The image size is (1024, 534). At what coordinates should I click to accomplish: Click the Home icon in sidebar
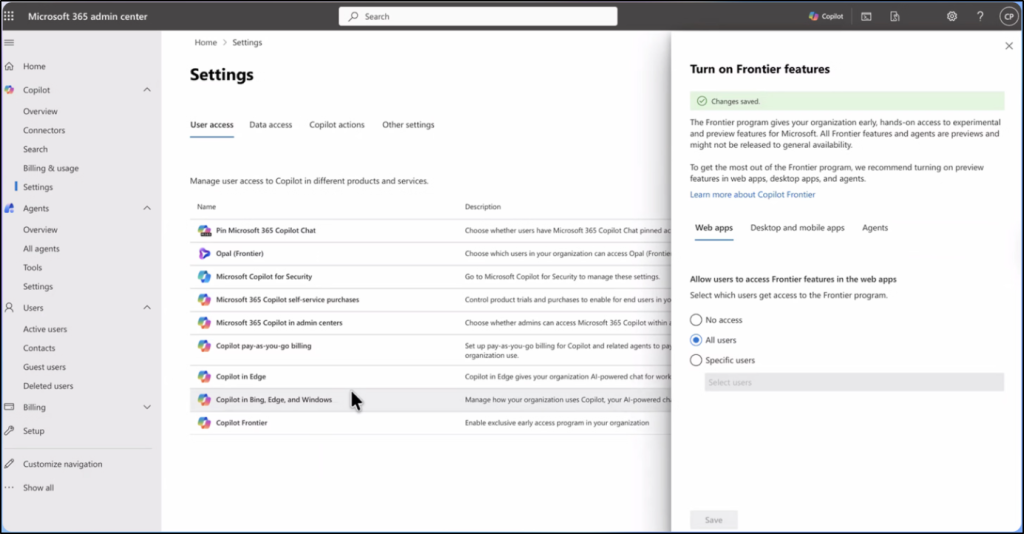coord(9,66)
